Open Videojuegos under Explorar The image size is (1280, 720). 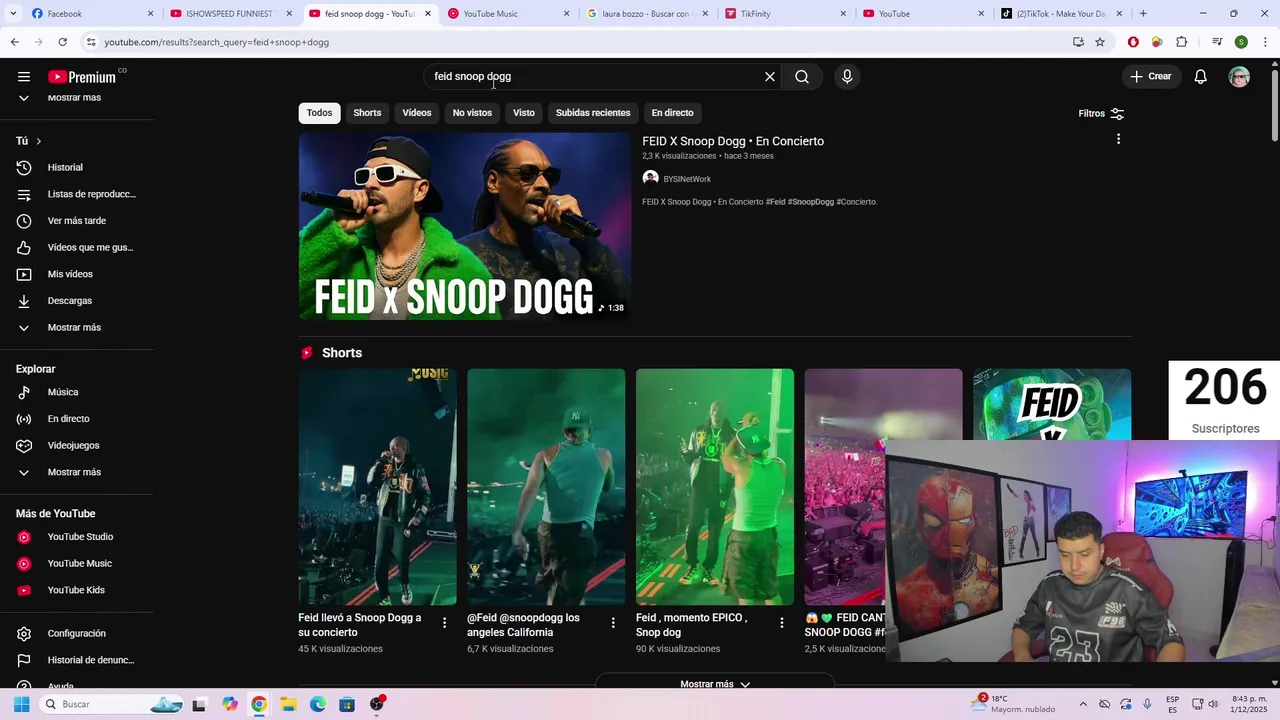tap(76, 445)
